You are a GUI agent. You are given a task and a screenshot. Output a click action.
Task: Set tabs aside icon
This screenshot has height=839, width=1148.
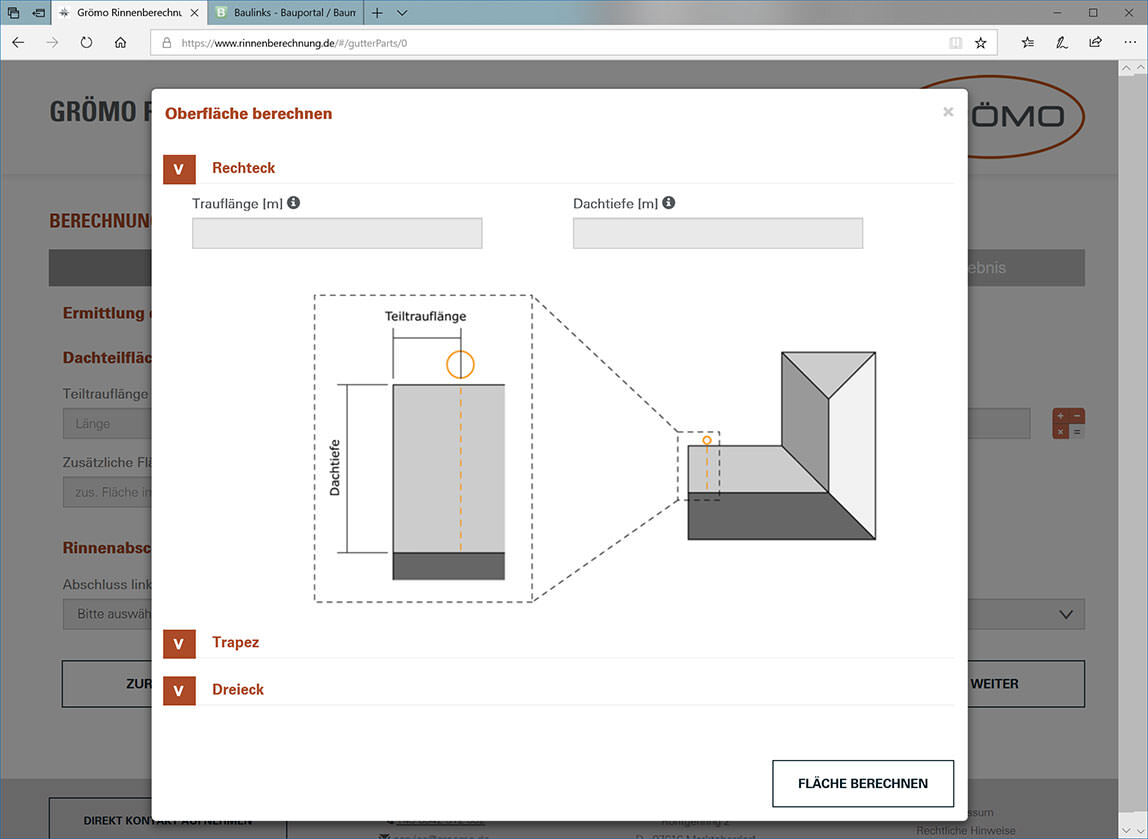tap(39, 12)
